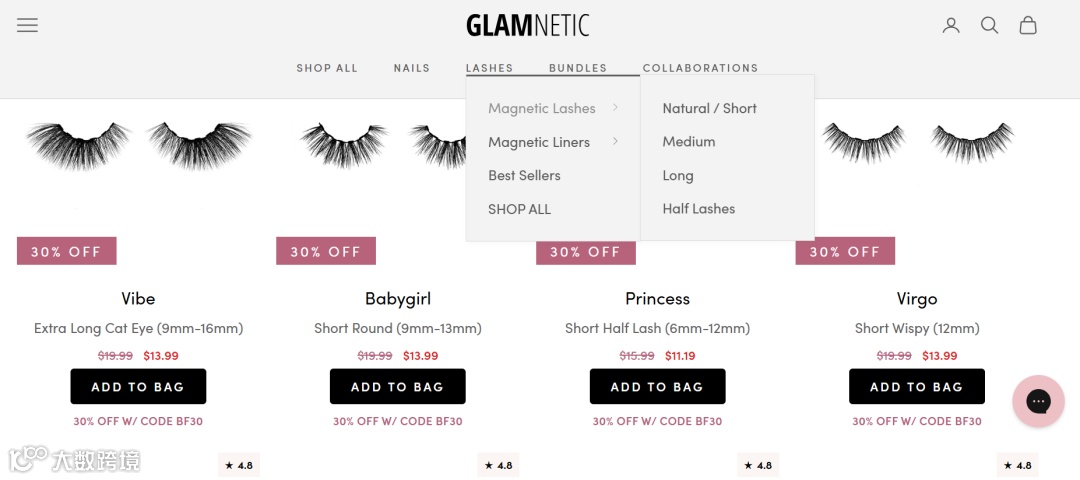Open the chat support bubble
This screenshot has width=1080, height=480.
1039,401
